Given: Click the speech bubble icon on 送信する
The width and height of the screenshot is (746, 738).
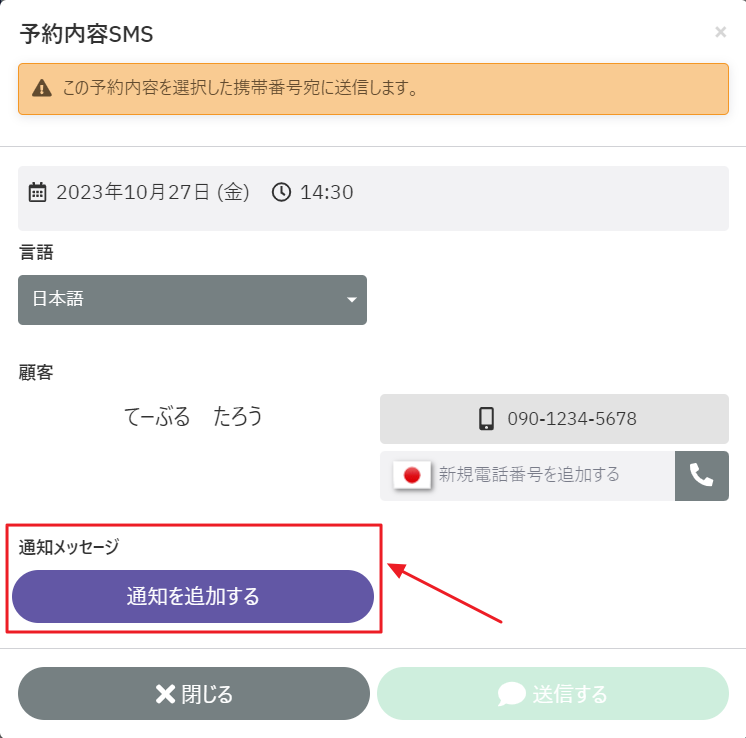Looking at the screenshot, I should (512, 694).
